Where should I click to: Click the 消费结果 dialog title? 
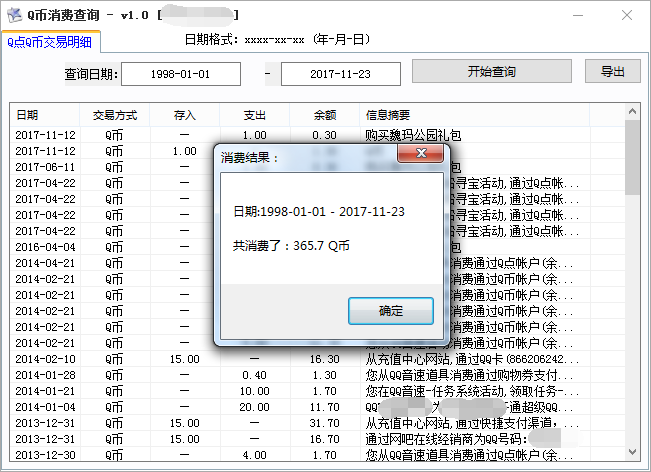[249, 158]
